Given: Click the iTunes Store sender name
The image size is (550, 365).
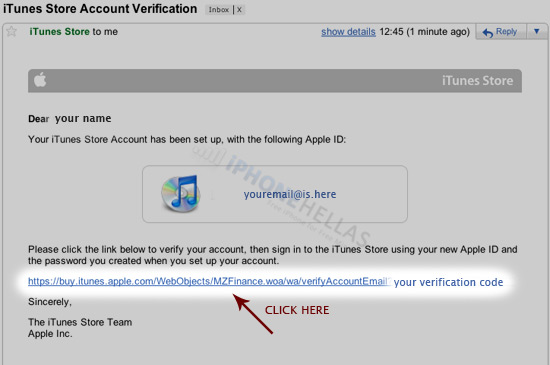Looking at the screenshot, I should tap(59, 32).
